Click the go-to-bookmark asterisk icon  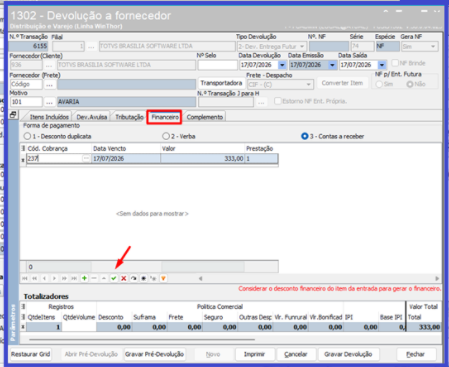(153, 278)
